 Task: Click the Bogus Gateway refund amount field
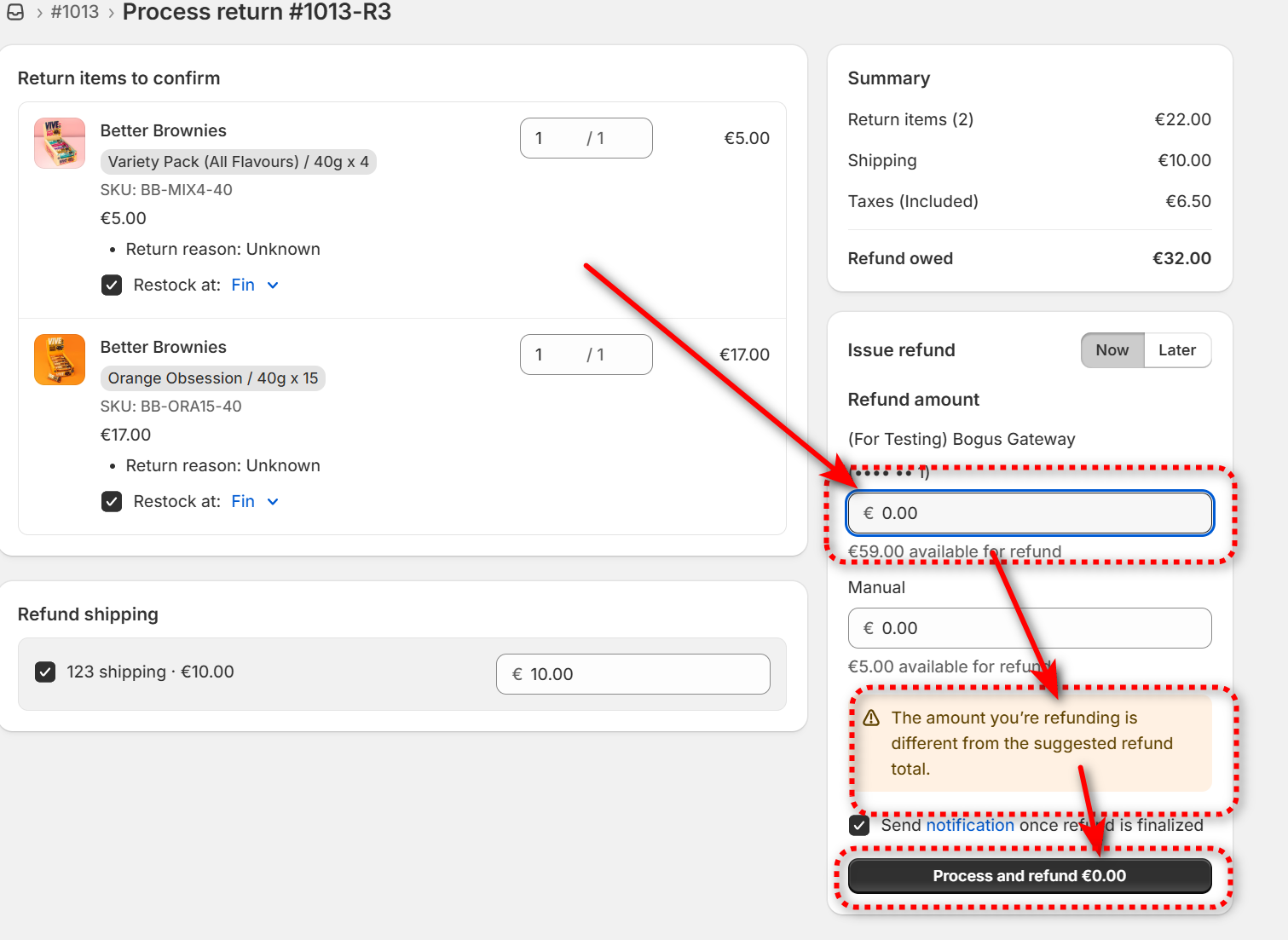point(1029,513)
